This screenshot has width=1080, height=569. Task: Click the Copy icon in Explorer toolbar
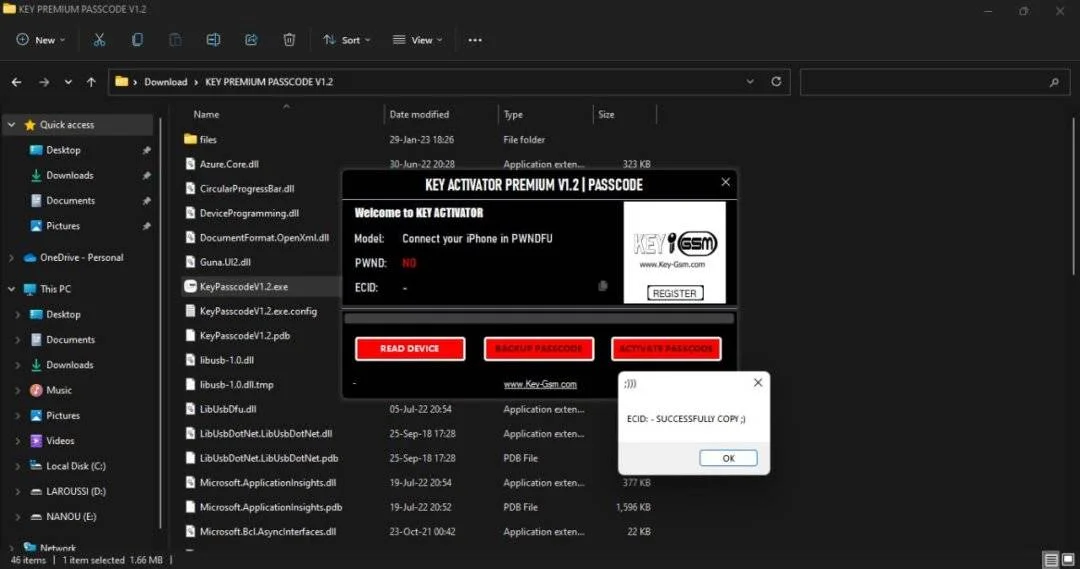click(137, 40)
